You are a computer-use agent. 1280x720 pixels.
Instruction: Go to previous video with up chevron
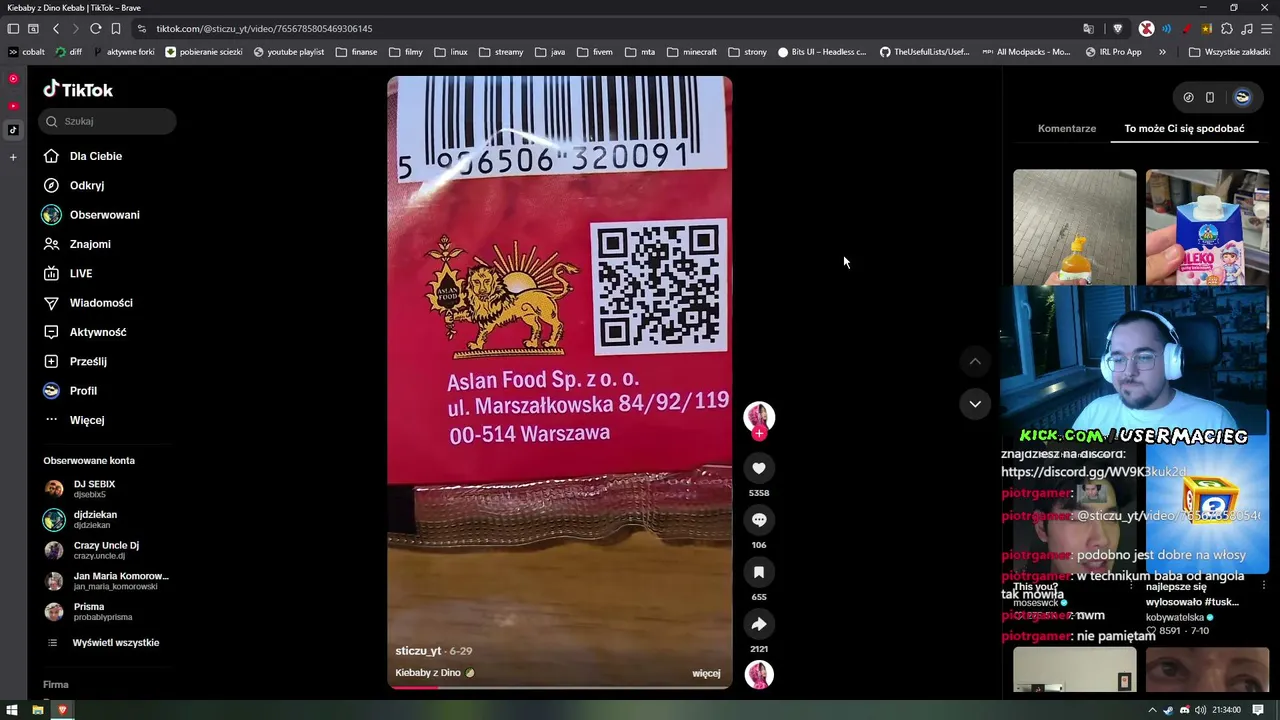(x=975, y=361)
